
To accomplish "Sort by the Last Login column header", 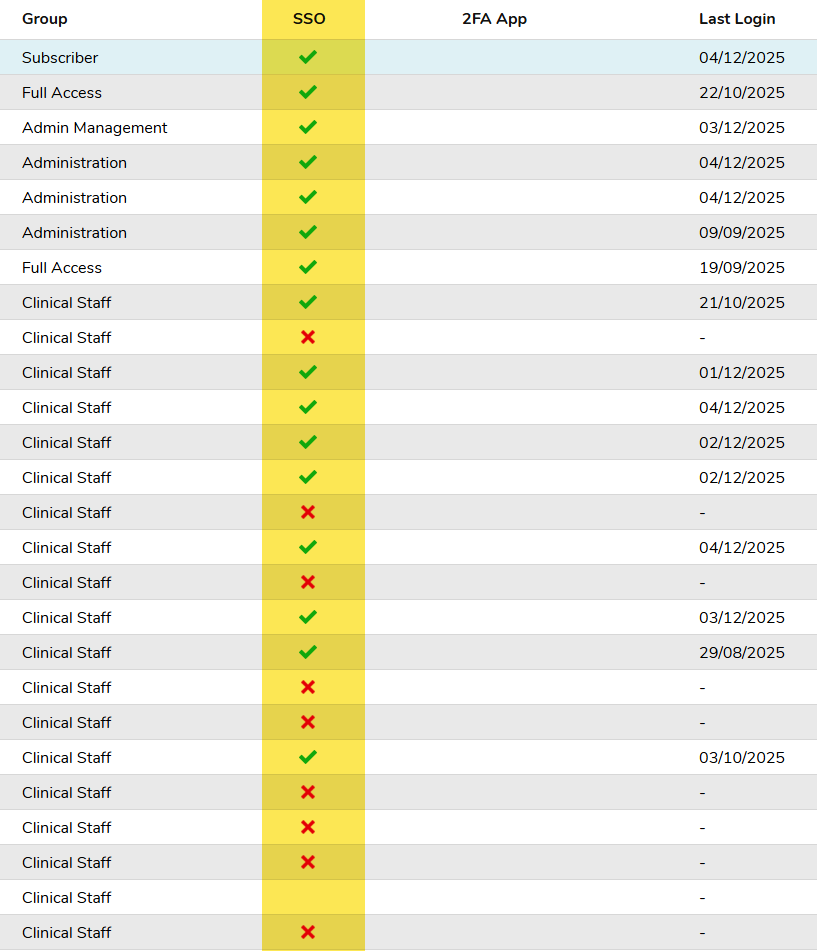I will click(x=737, y=19).
